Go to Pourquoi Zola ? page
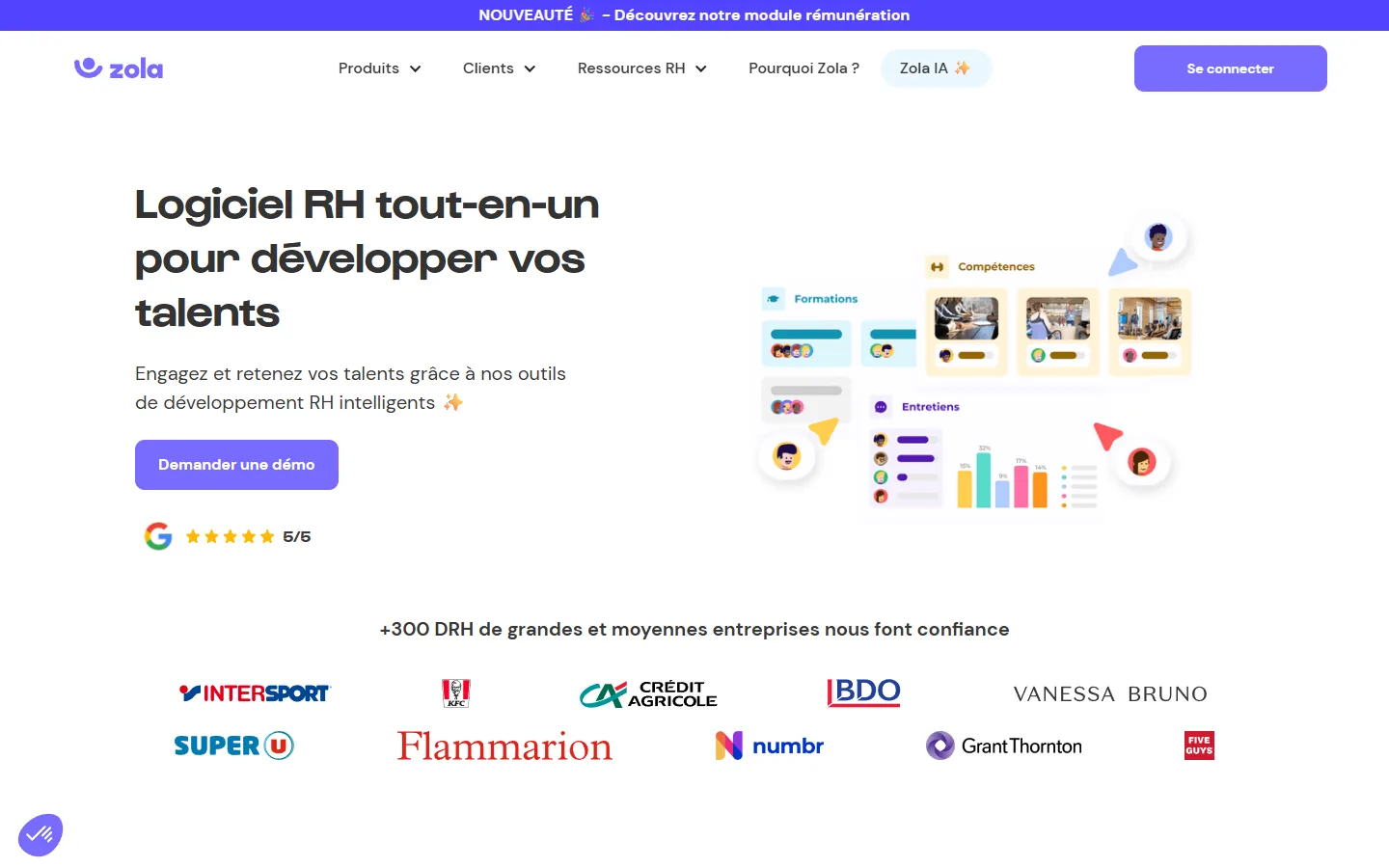The width and height of the screenshot is (1389, 868). coord(803,68)
